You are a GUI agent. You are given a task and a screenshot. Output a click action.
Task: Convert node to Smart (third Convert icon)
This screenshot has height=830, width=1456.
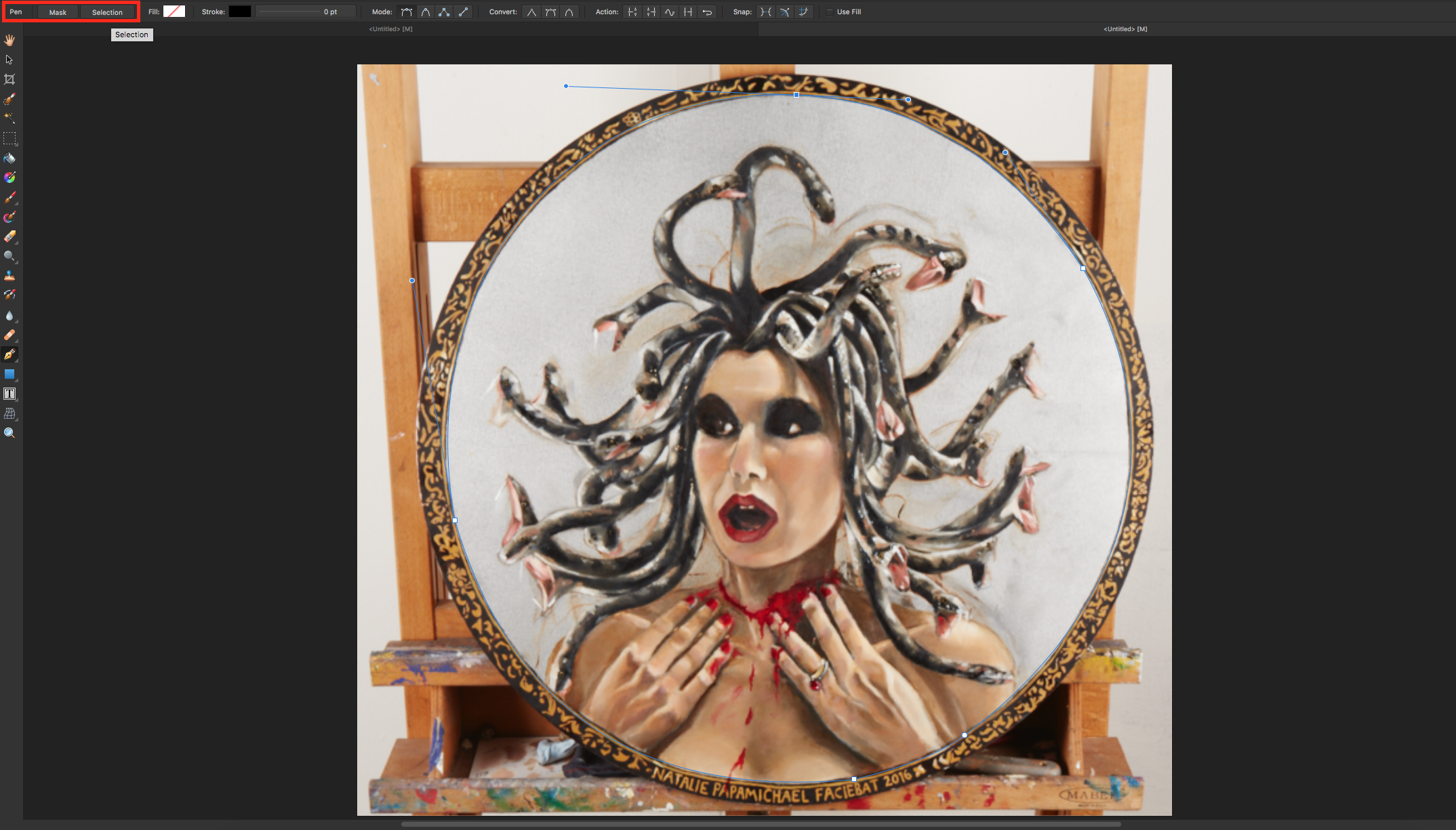coord(569,12)
